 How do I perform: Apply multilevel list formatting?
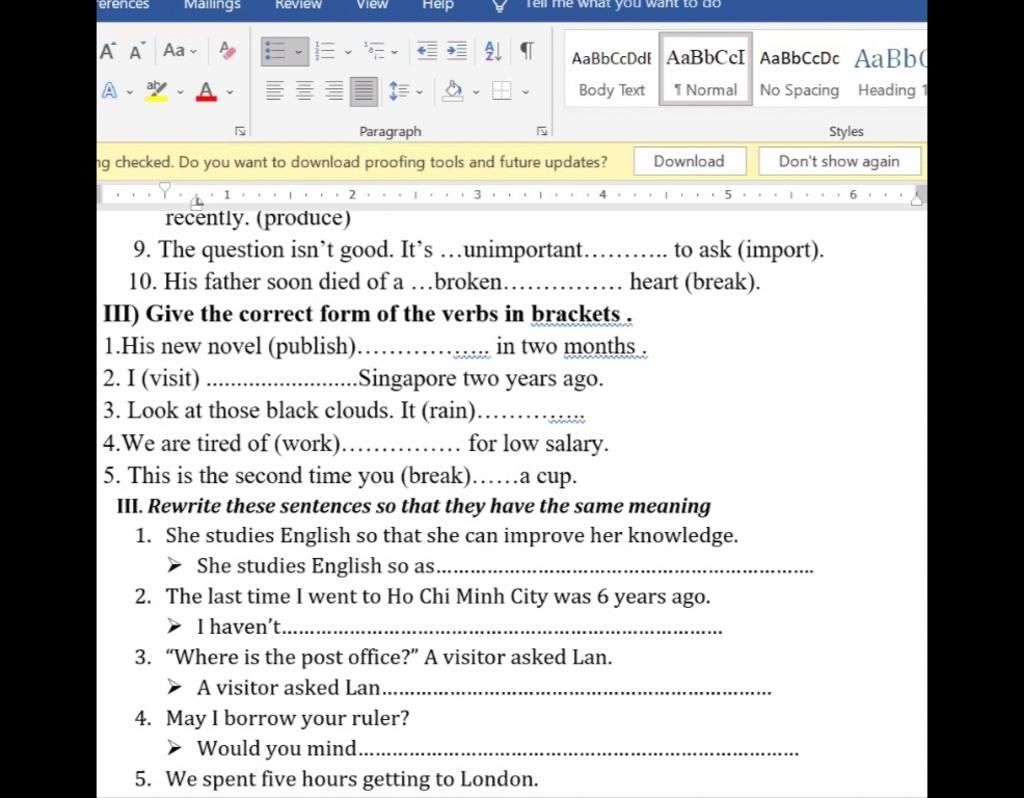375,51
